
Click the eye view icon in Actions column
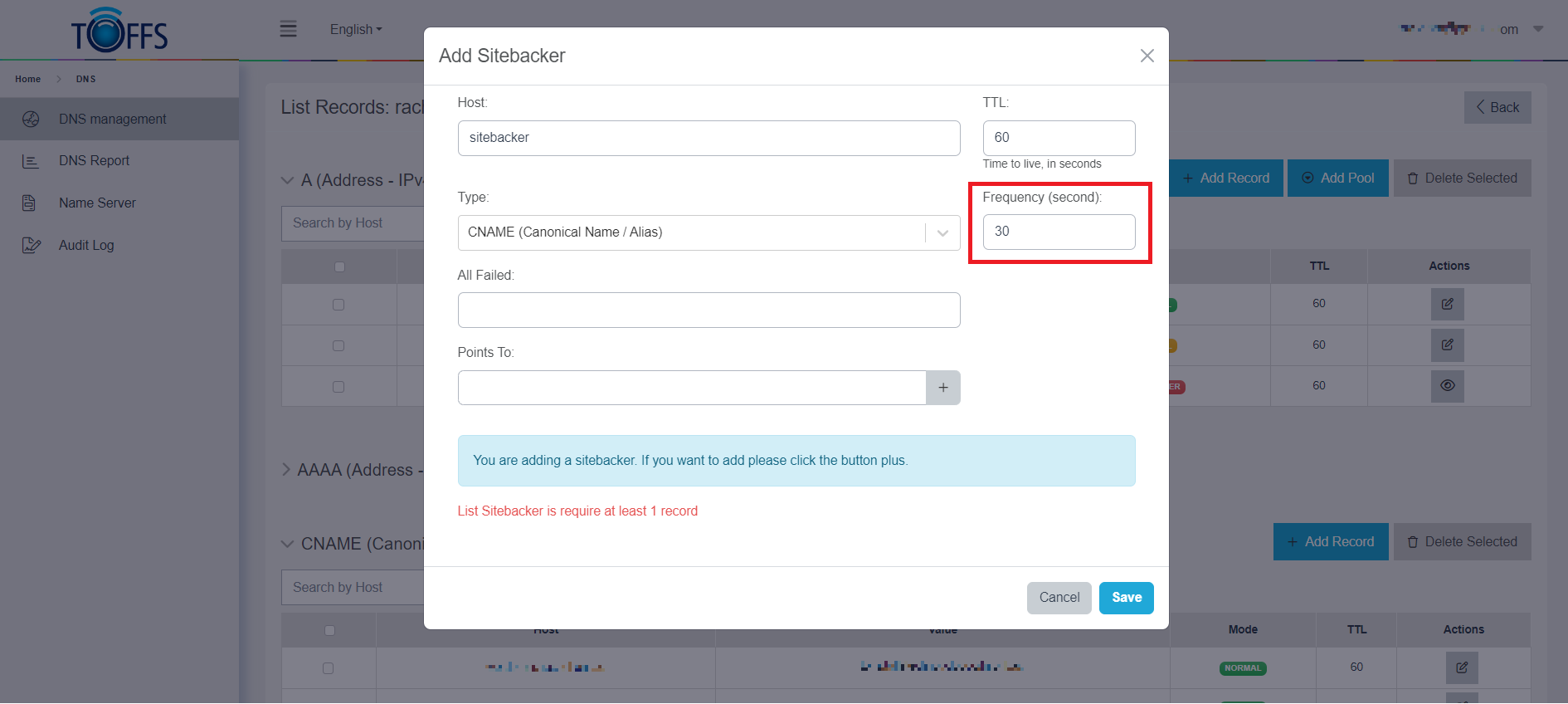[x=1447, y=386]
